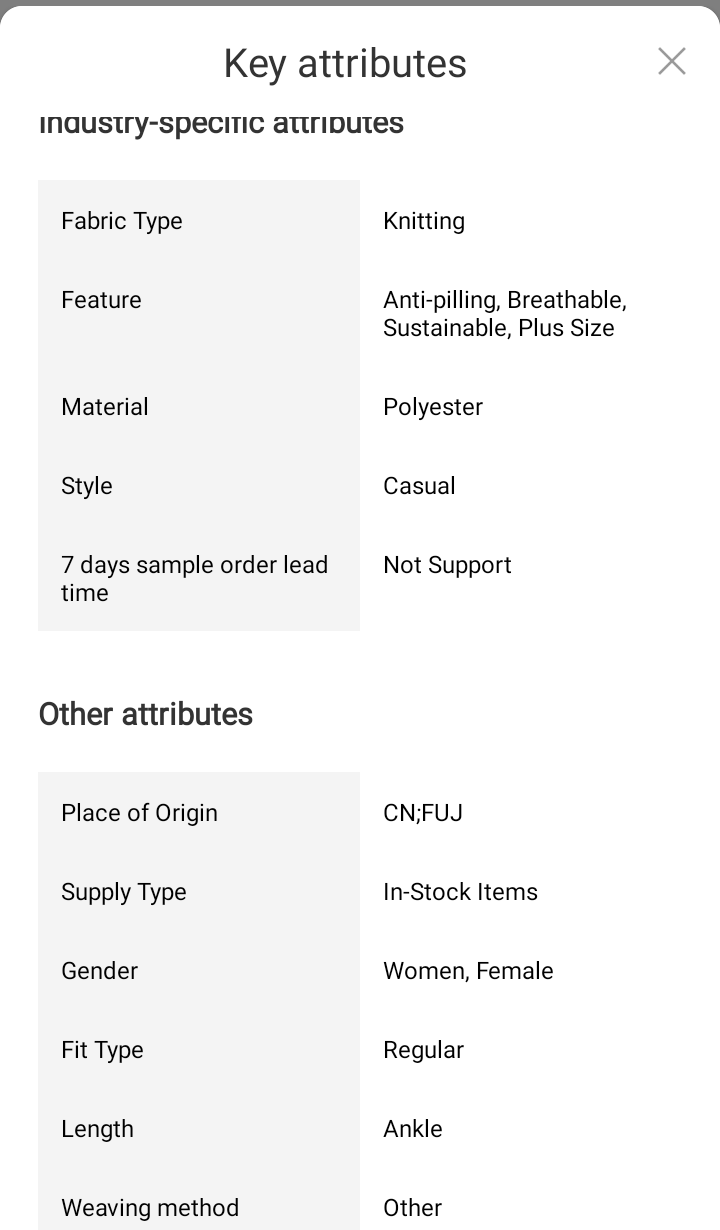Screen dimensions: 720x1230
Task: Tap the Not Support value
Action: pyautogui.click(x=447, y=565)
